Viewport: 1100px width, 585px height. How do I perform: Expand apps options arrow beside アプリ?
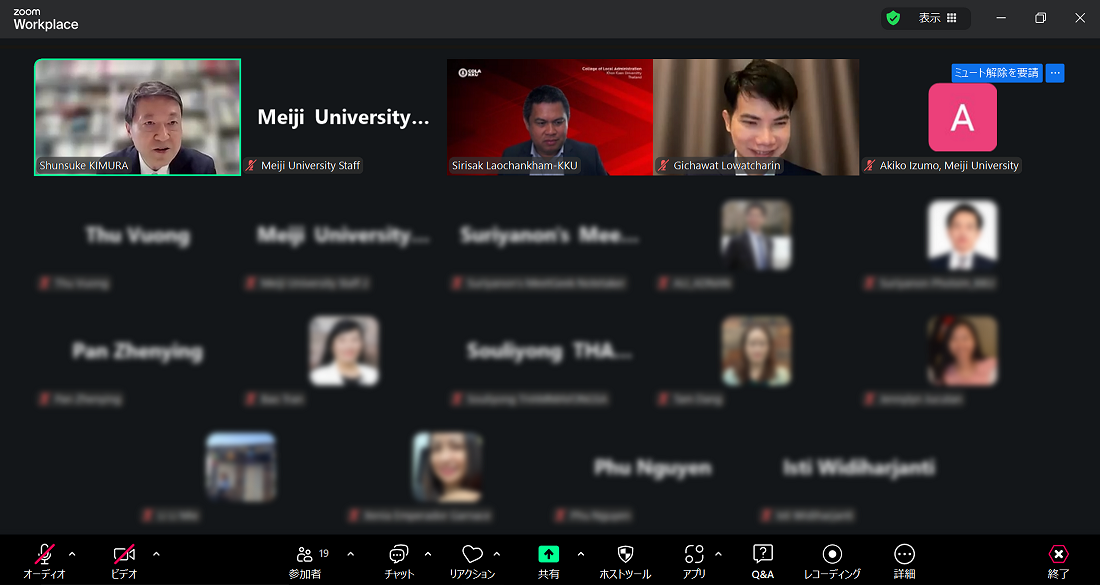point(718,554)
